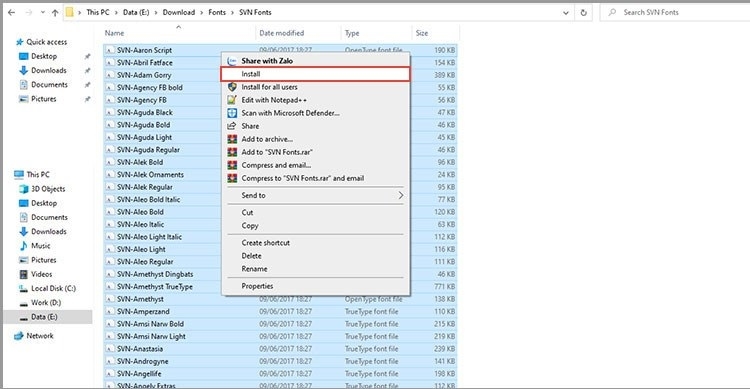The image size is (750, 389).
Task: Select the SVN-Aaron Script font file
Action: 144,50
